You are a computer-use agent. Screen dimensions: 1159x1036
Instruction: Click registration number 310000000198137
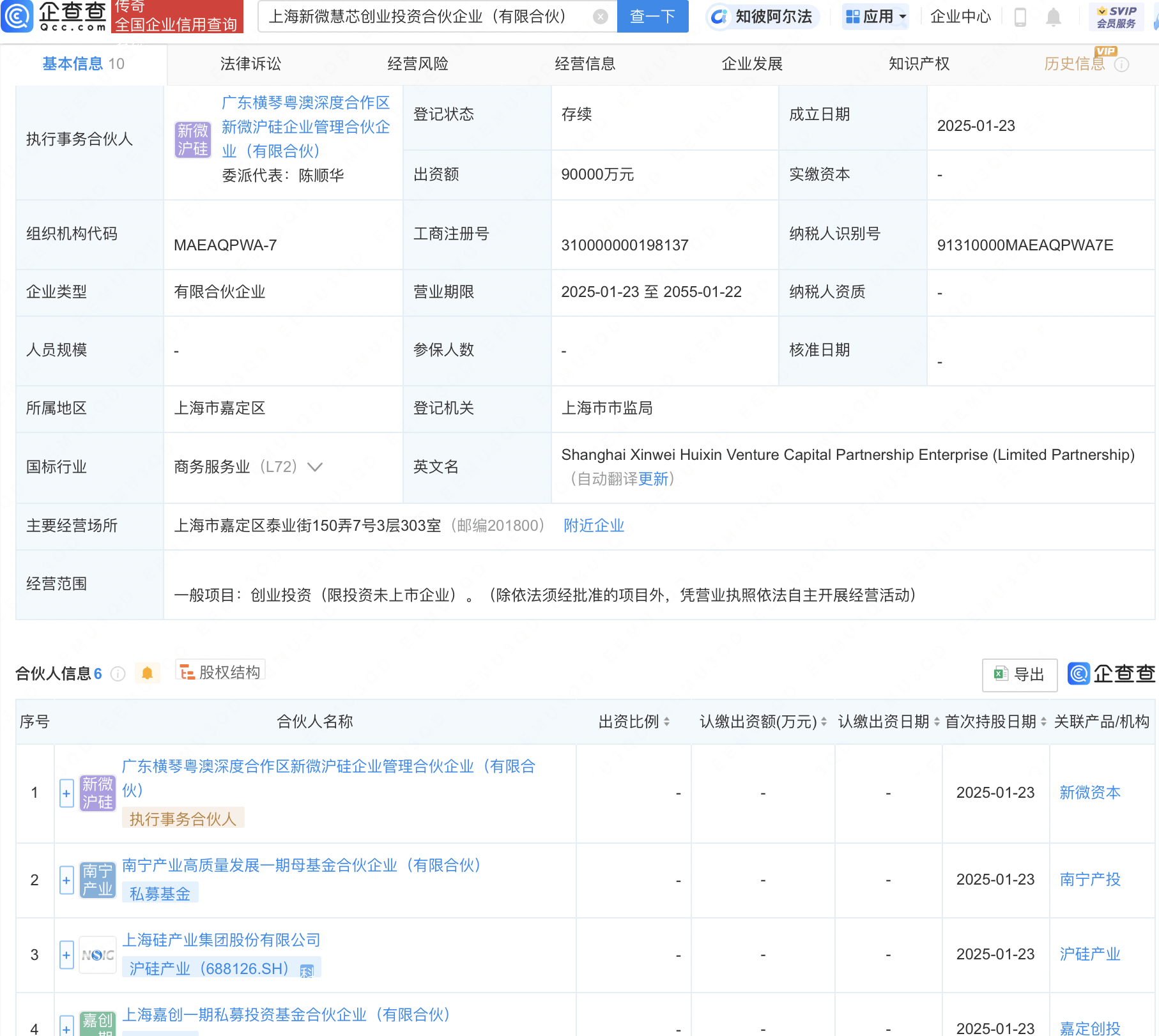(625, 245)
